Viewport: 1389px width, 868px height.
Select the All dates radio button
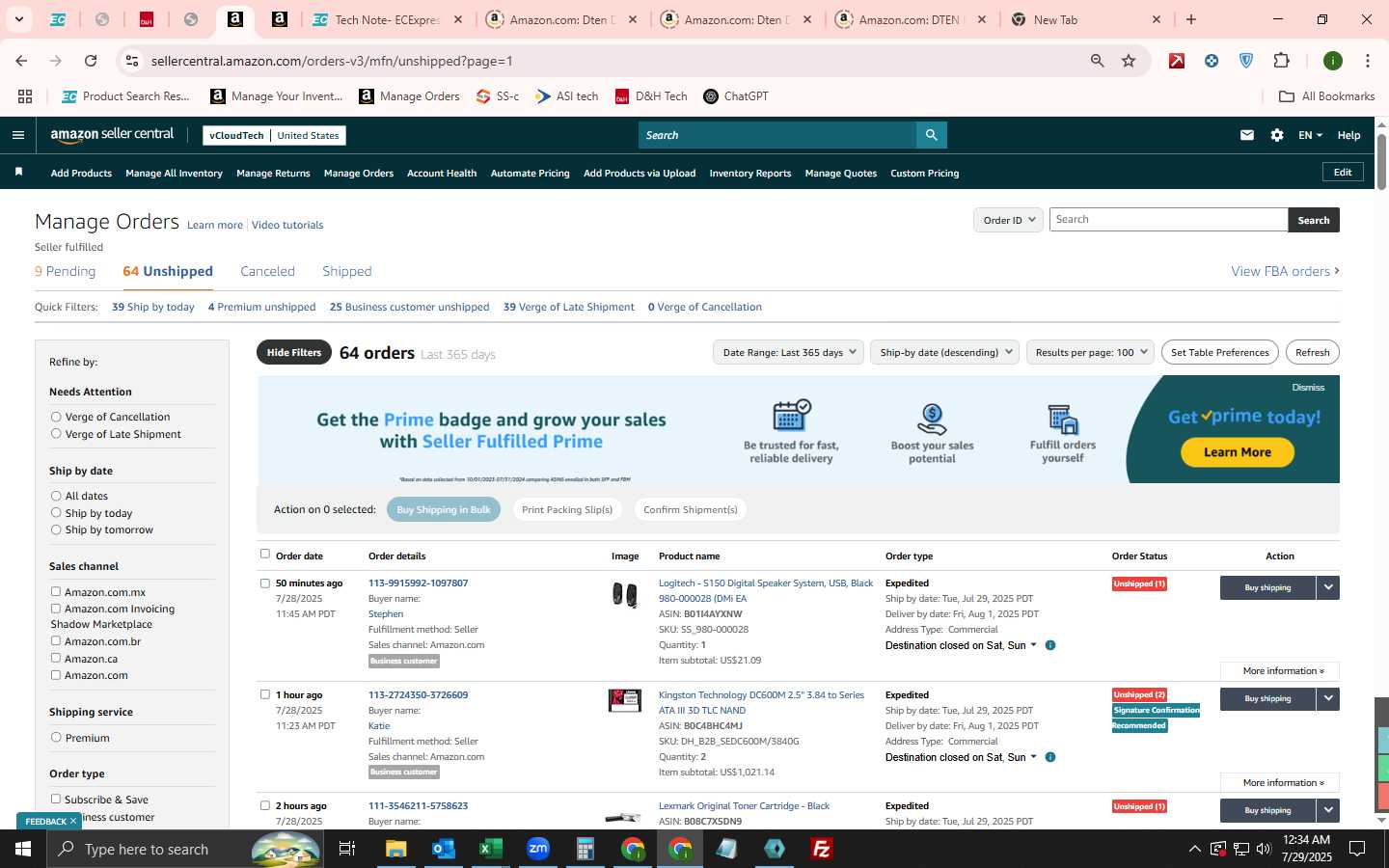click(56, 496)
